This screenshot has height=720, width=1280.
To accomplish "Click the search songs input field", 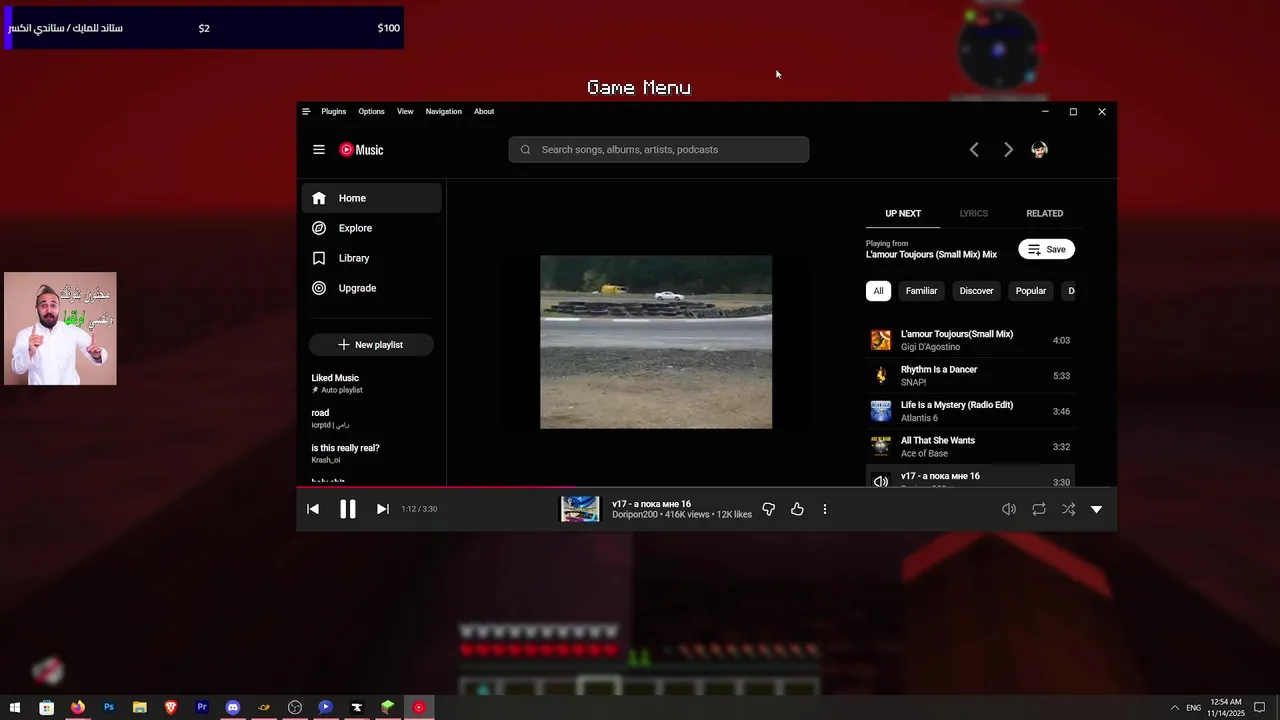I will tap(659, 150).
